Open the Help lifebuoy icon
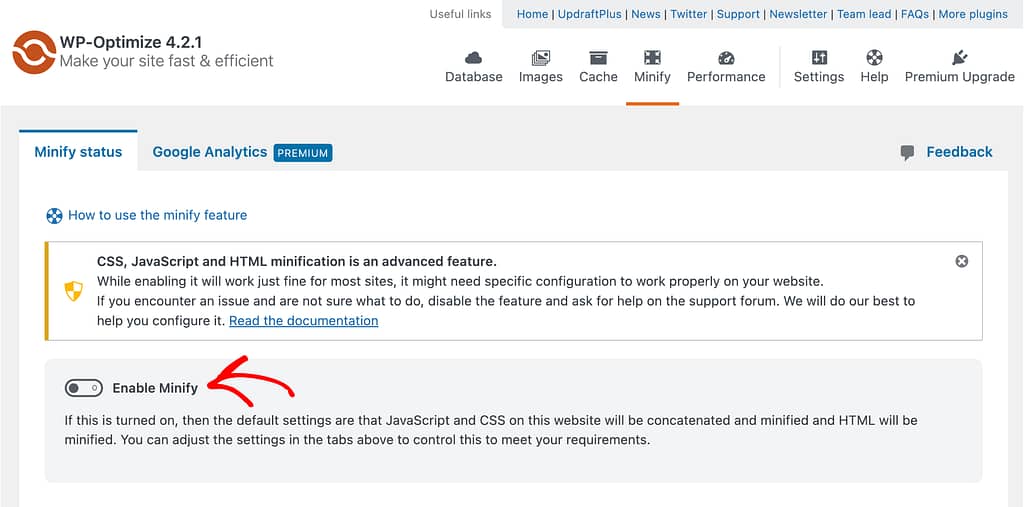The height and width of the screenshot is (507, 1024). pyautogui.click(x=874, y=57)
